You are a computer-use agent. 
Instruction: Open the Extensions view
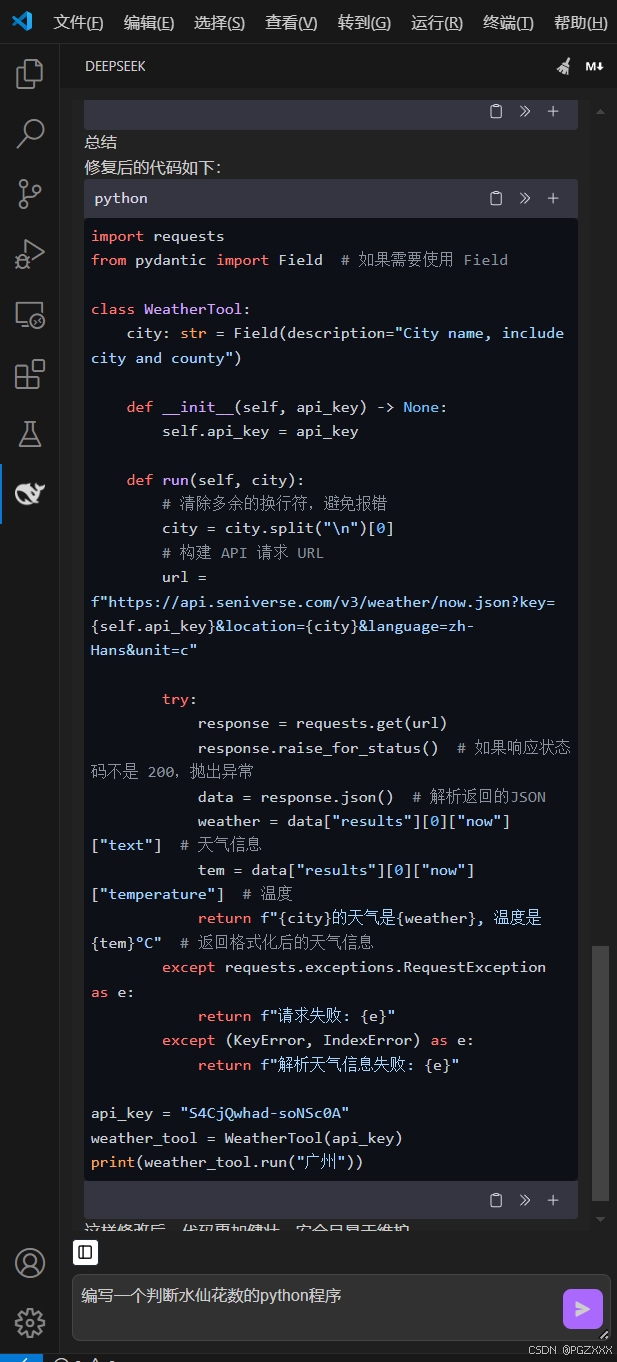coord(30,375)
